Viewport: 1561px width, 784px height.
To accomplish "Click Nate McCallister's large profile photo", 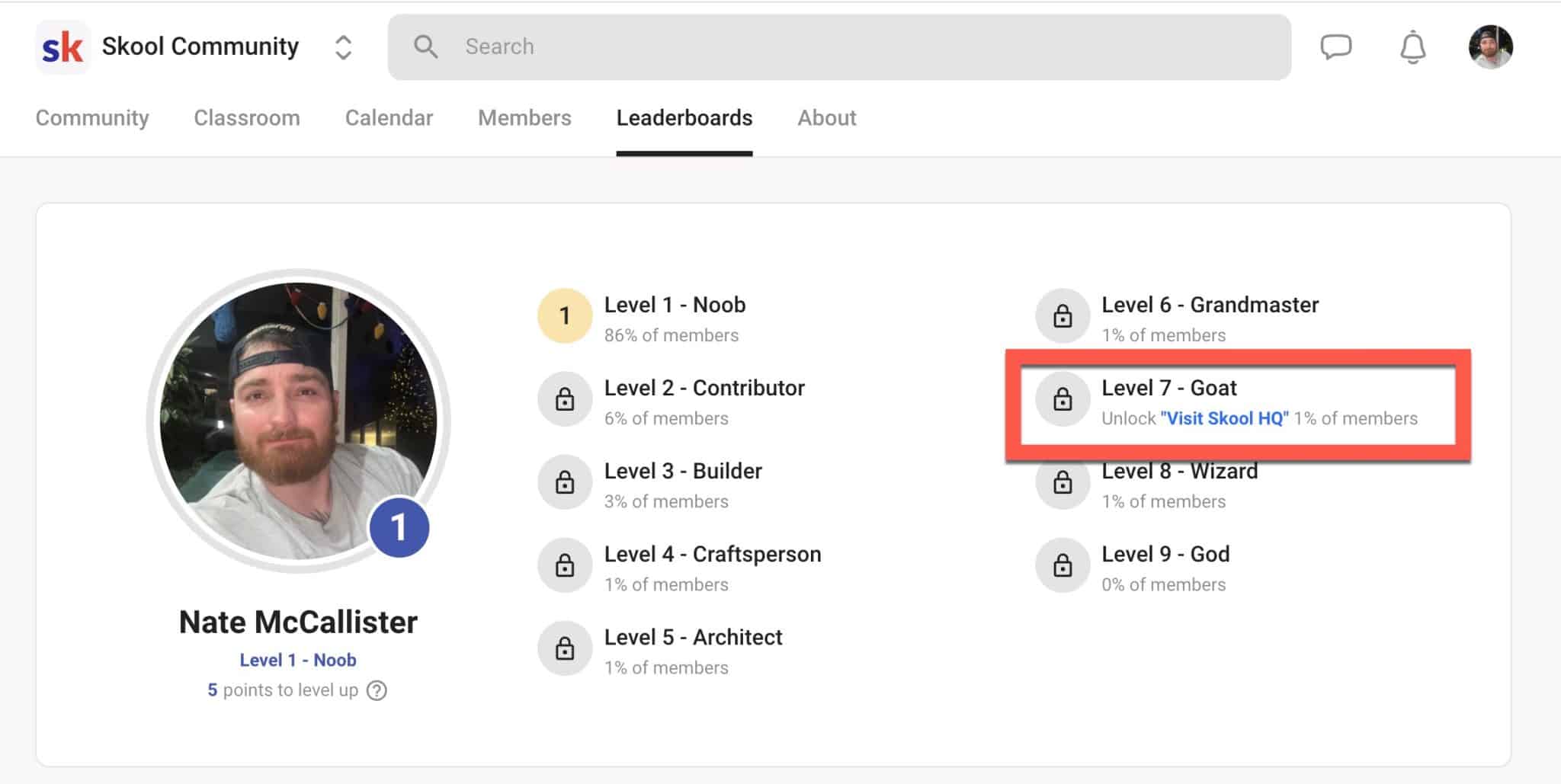I will 297,419.
